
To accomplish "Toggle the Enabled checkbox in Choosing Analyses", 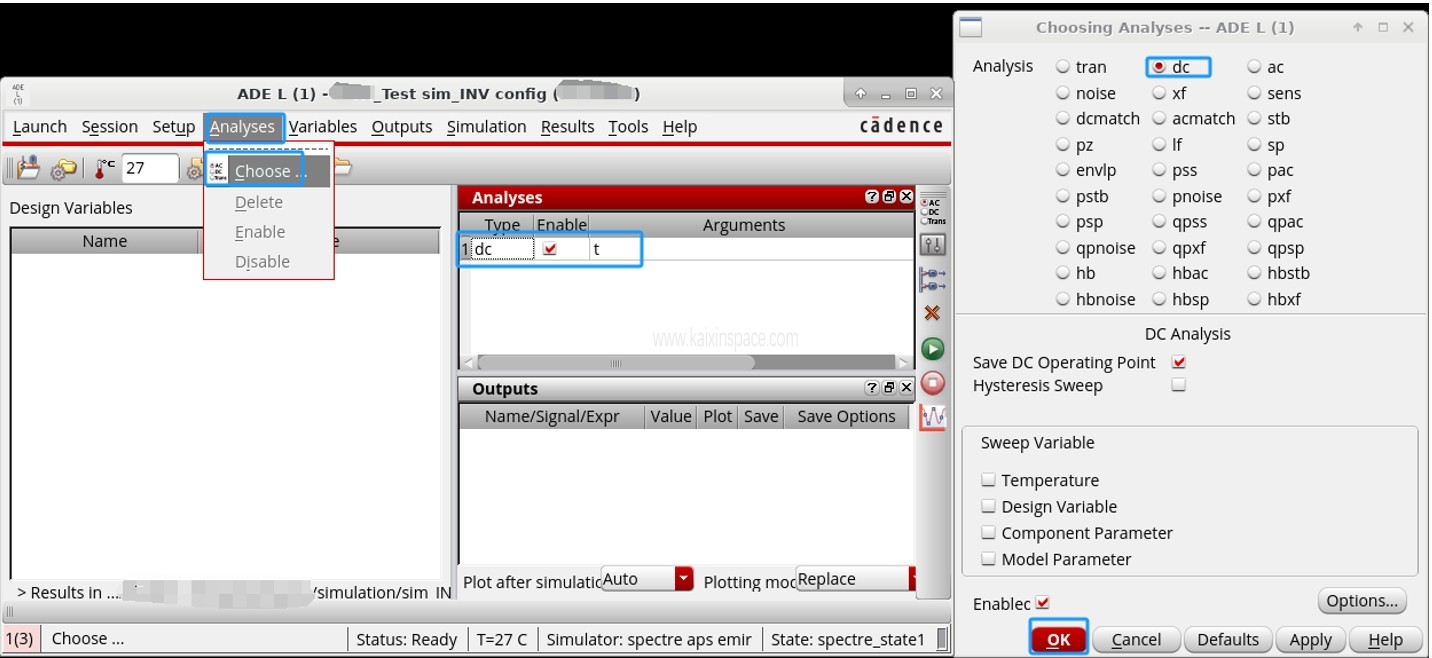I will click(x=1043, y=603).
